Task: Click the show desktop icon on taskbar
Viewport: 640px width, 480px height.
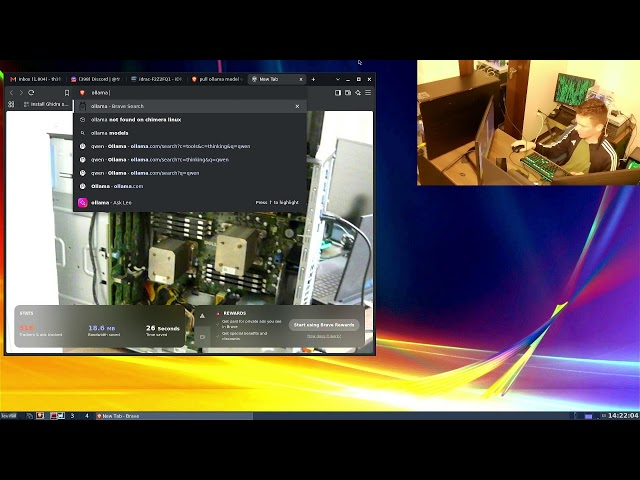Action: pos(30,416)
